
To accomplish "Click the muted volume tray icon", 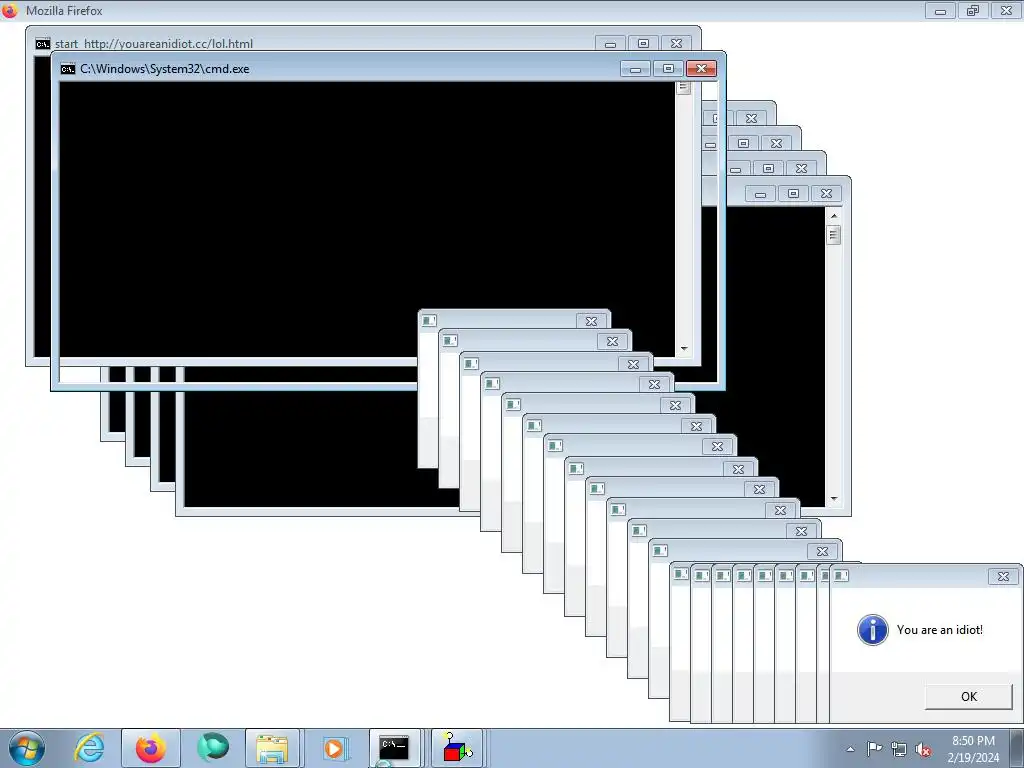I will pyautogui.click(x=923, y=750).
